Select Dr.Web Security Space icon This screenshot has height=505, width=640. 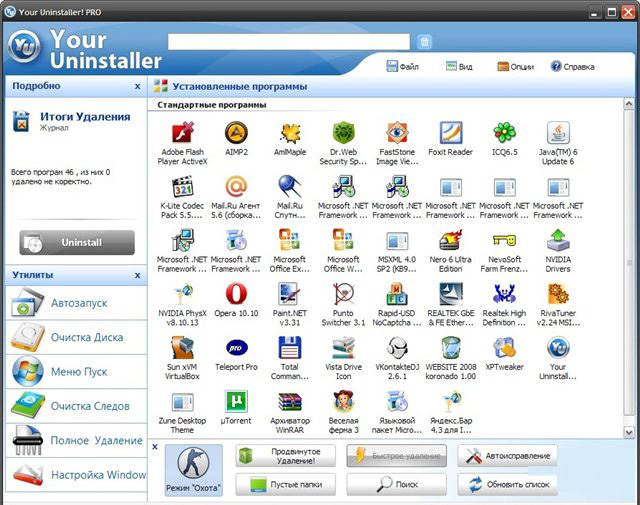(343, 133)
